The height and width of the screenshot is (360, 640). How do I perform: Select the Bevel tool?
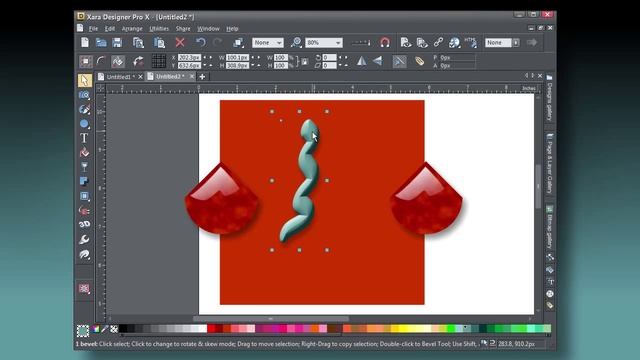[x=84, y=196]
